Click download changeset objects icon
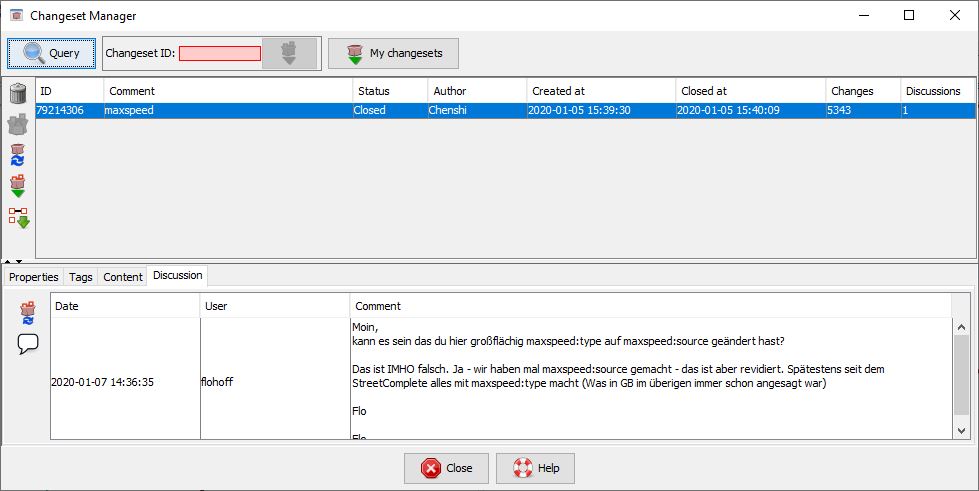 18,217
